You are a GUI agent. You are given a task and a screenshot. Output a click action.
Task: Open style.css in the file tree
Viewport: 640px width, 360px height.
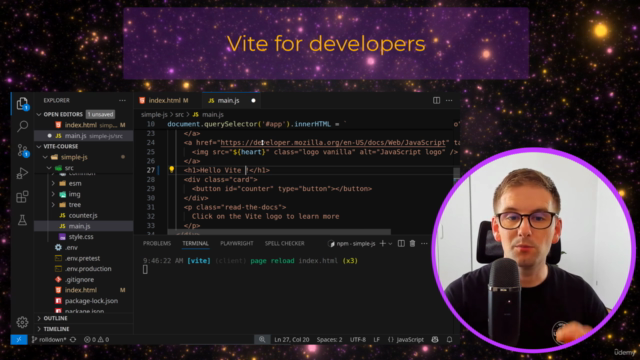[x=84, y=237]
